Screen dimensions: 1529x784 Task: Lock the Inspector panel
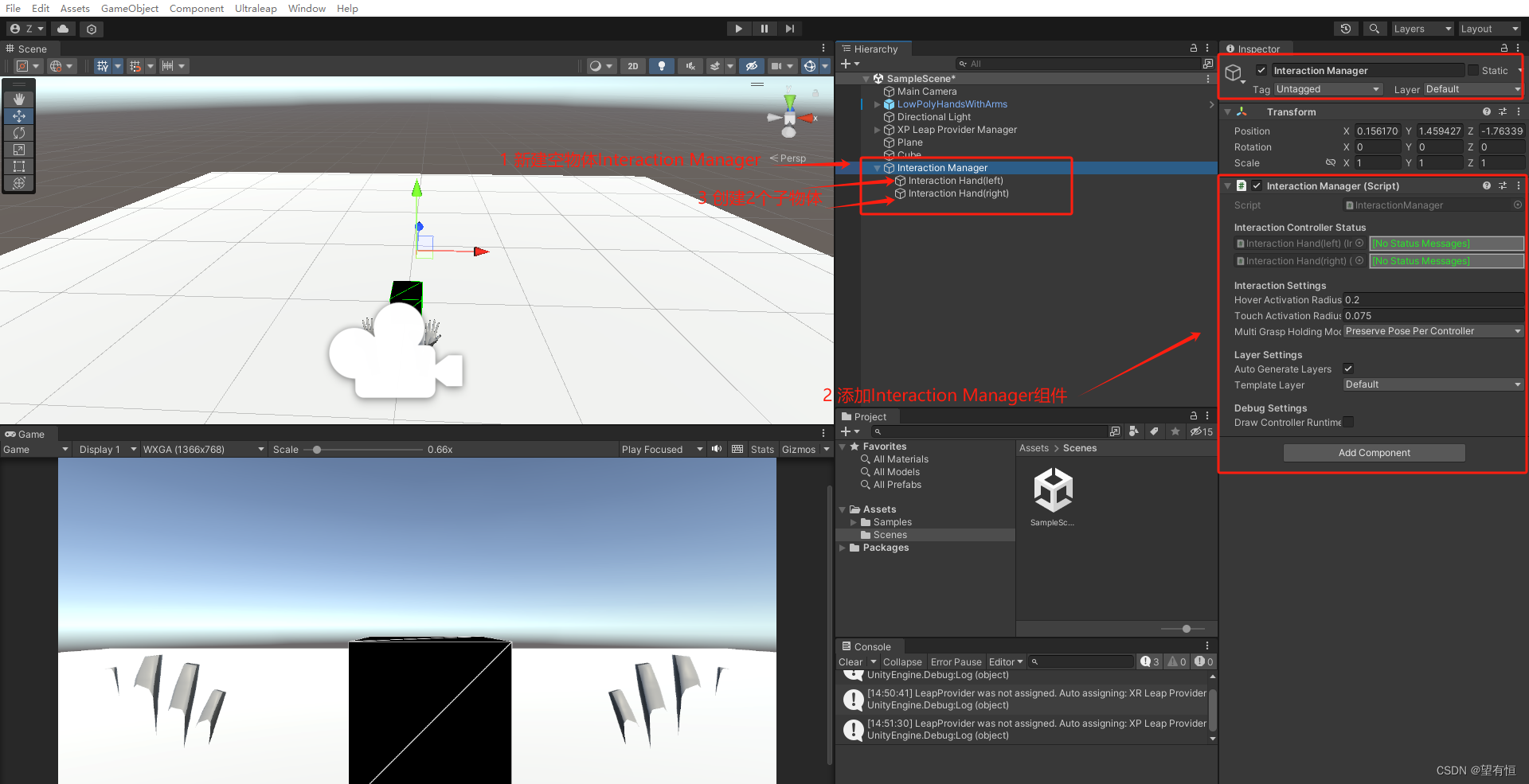(1504, 49)
